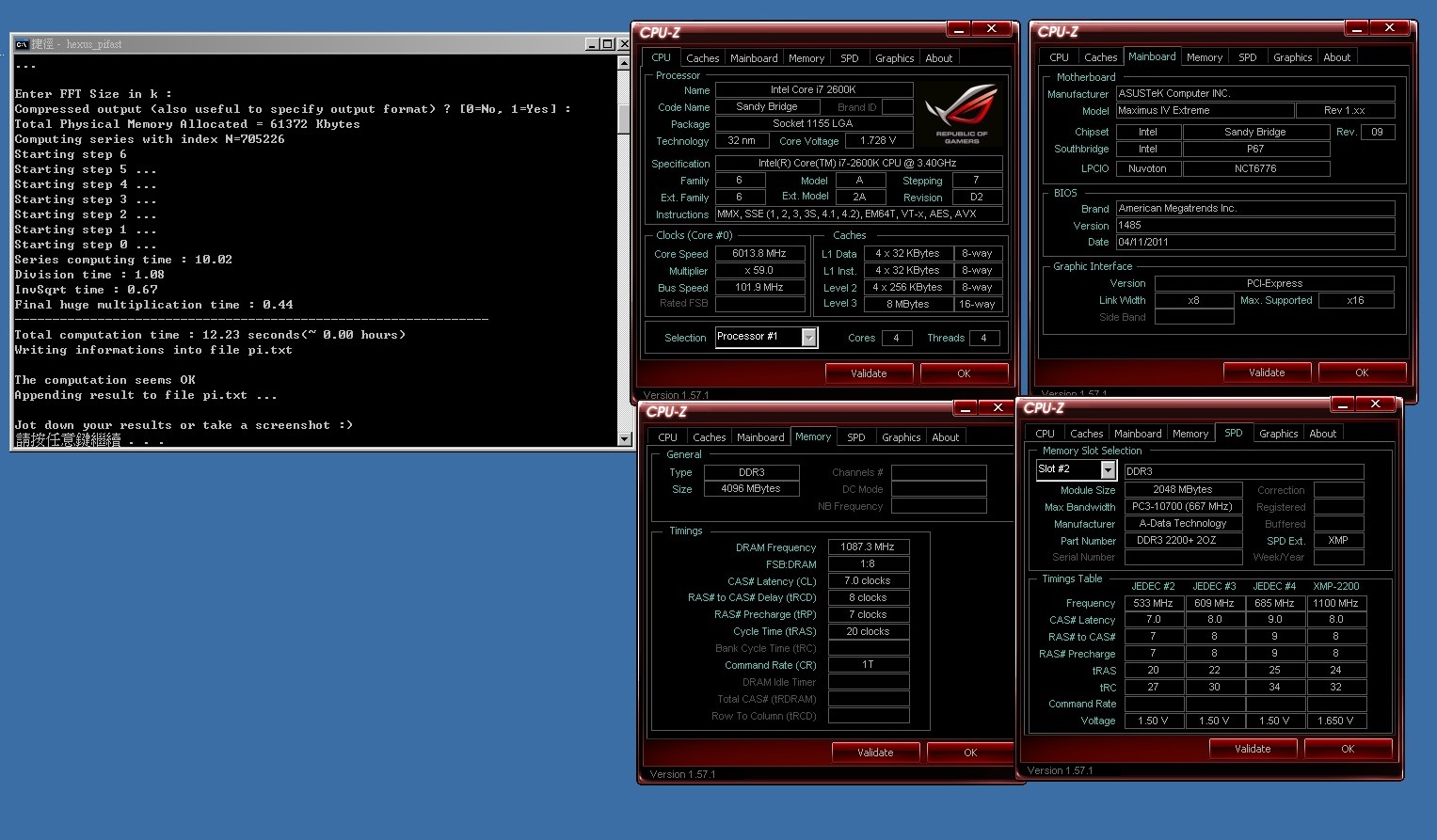
Task: Click the Multiplier x 59.0 field
Action: 759,271
